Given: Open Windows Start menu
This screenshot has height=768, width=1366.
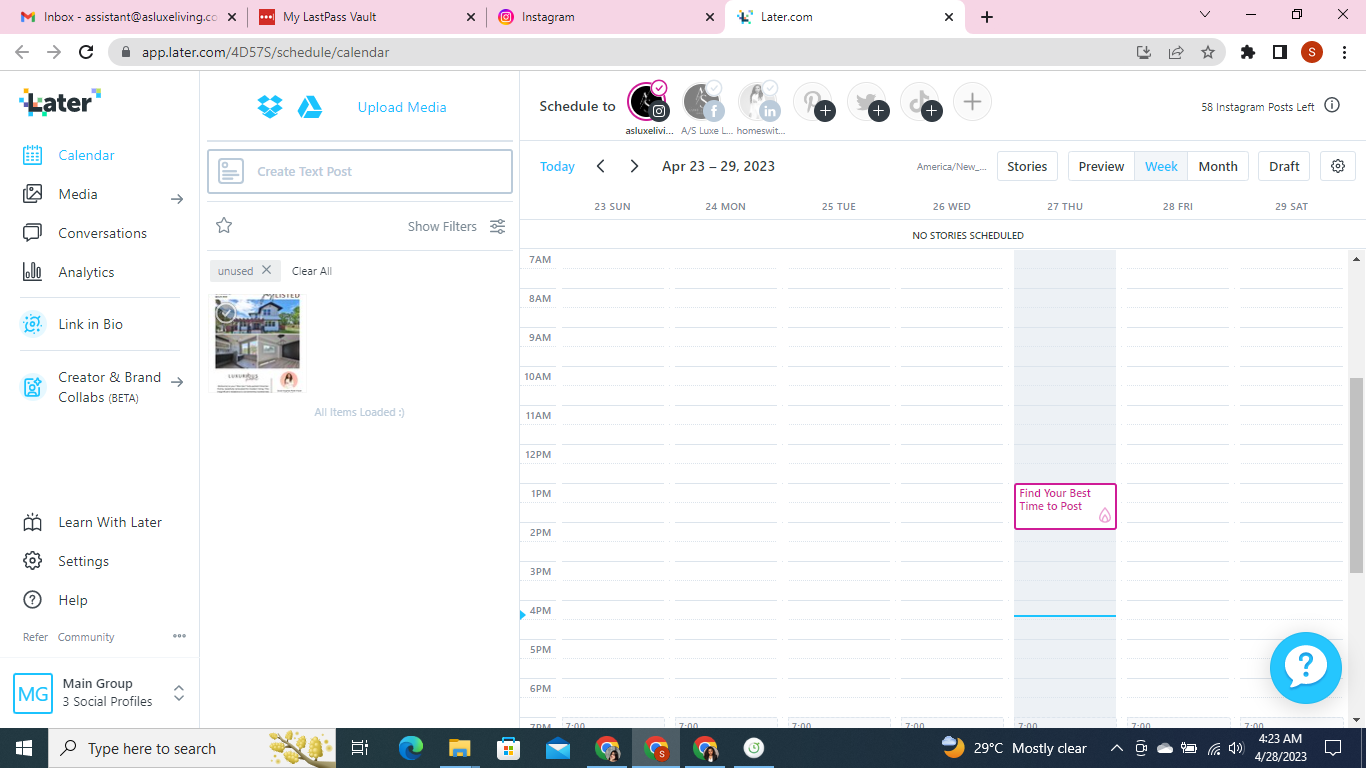Looking at the screenshot, I should coord(24,748).
